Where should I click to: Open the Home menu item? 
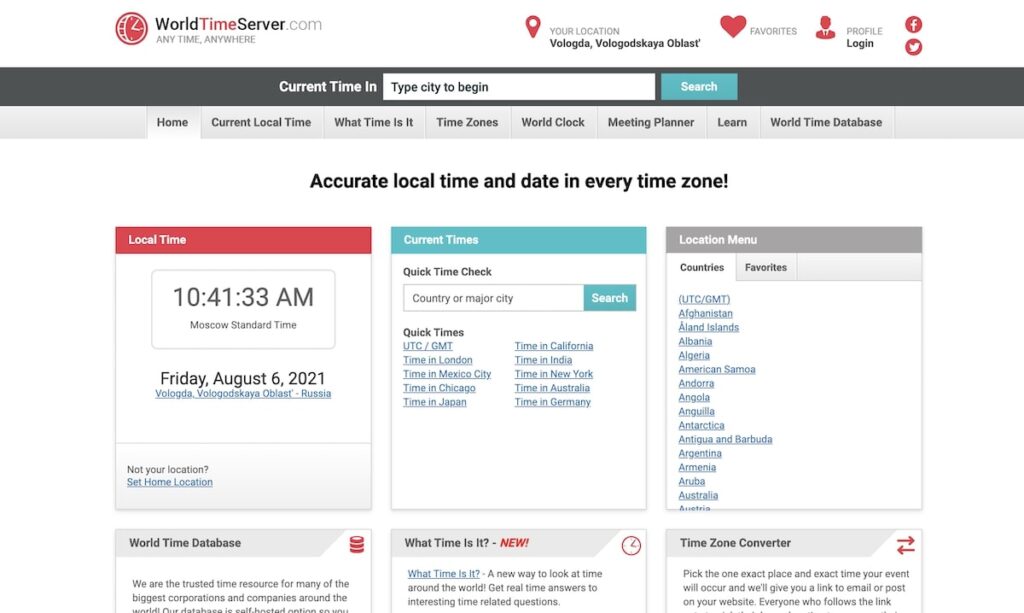[x=172, y=122]
